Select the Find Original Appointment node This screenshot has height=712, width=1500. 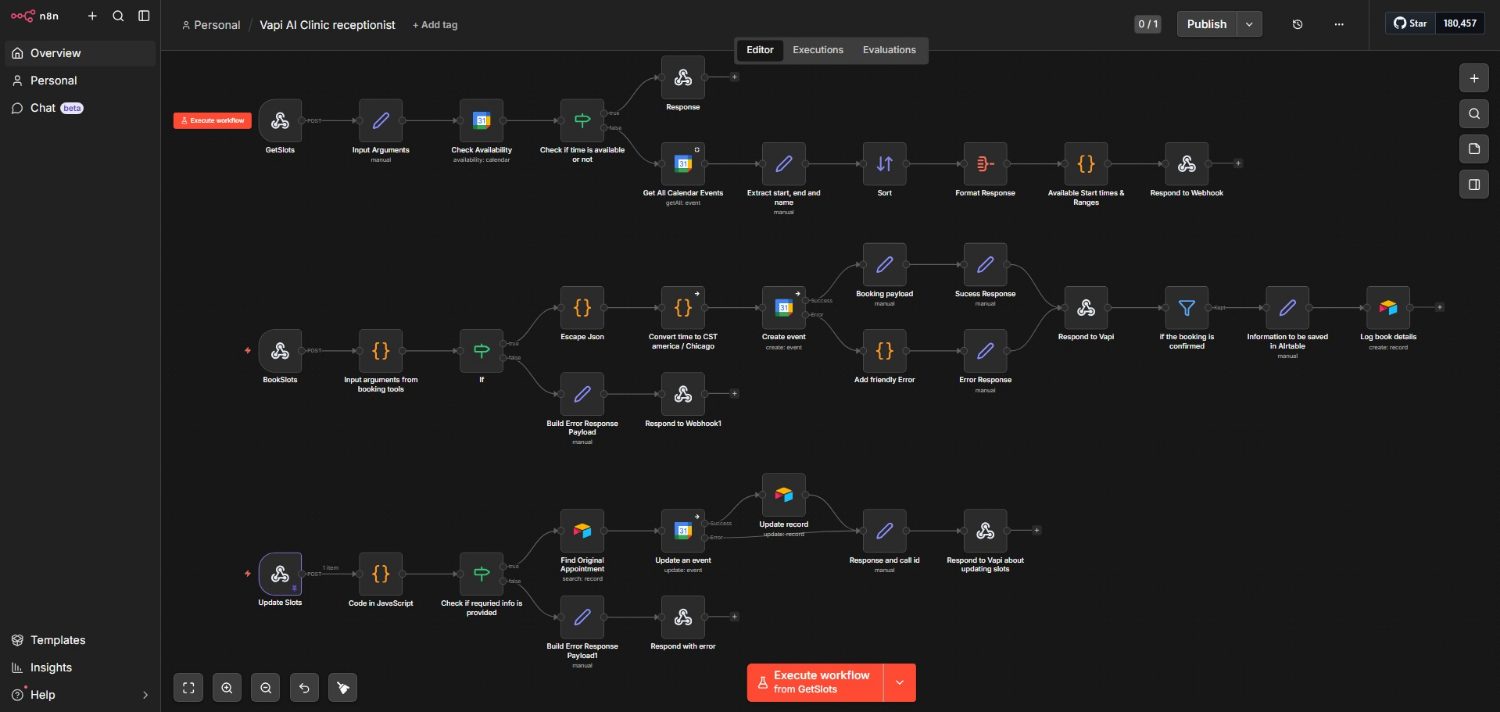click(582, 531)
